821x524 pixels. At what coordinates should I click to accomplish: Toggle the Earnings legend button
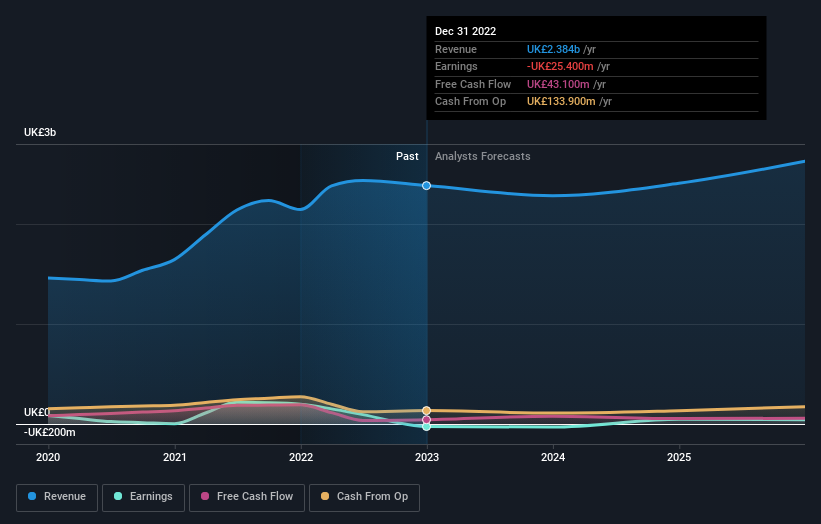(x=143, y=497)
